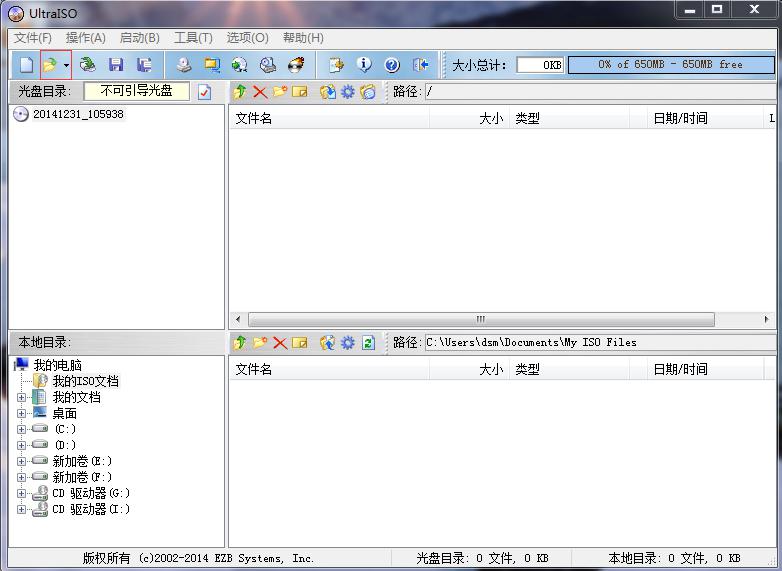Click the page-with-star toolbar icon
782x571 pixels.
click(337, 65)
